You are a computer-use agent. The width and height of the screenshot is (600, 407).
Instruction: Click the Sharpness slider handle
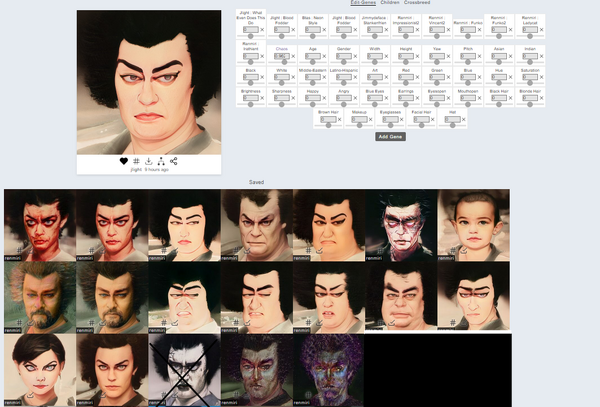[282, 104]
